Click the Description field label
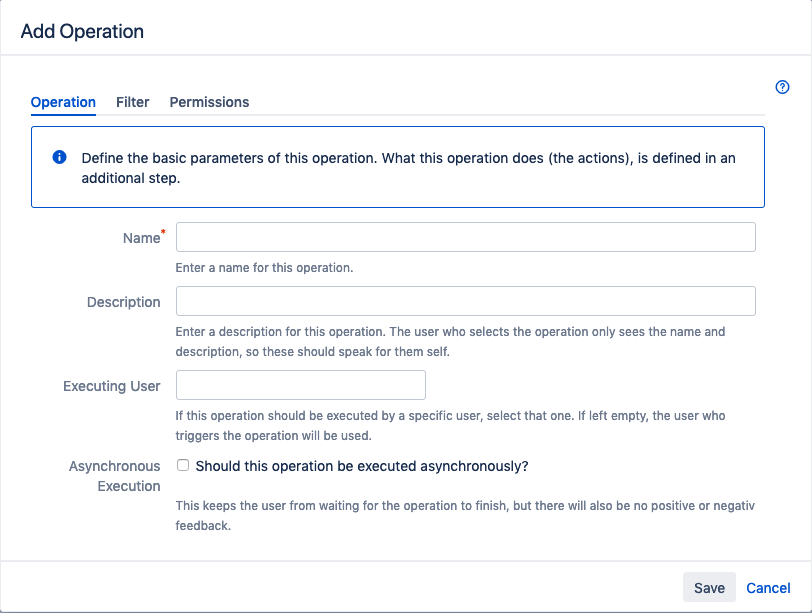This screenshot has width=812, height=613. (x=123, y=302)
